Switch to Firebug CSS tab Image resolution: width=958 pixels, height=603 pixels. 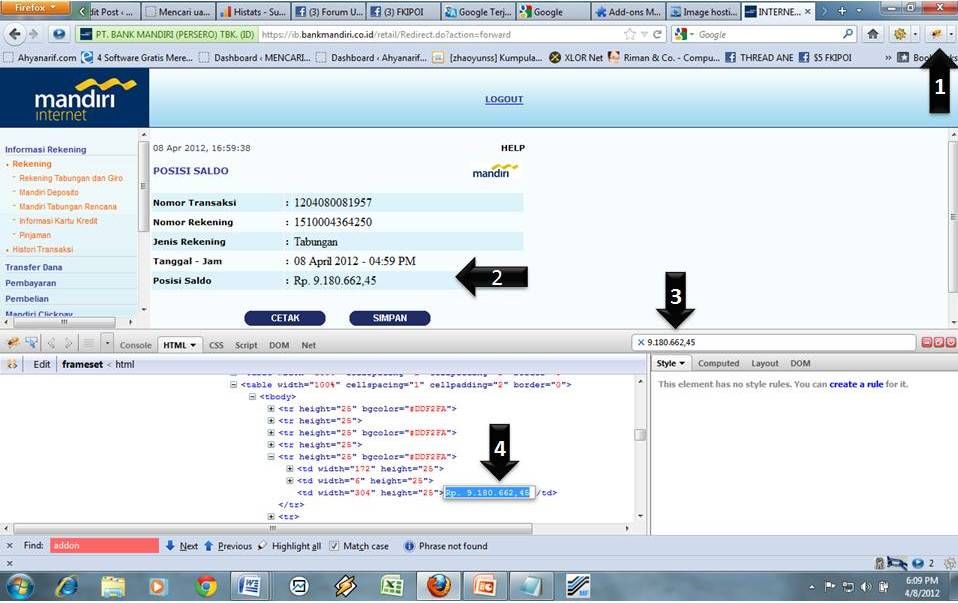click(x=216, y=345)
